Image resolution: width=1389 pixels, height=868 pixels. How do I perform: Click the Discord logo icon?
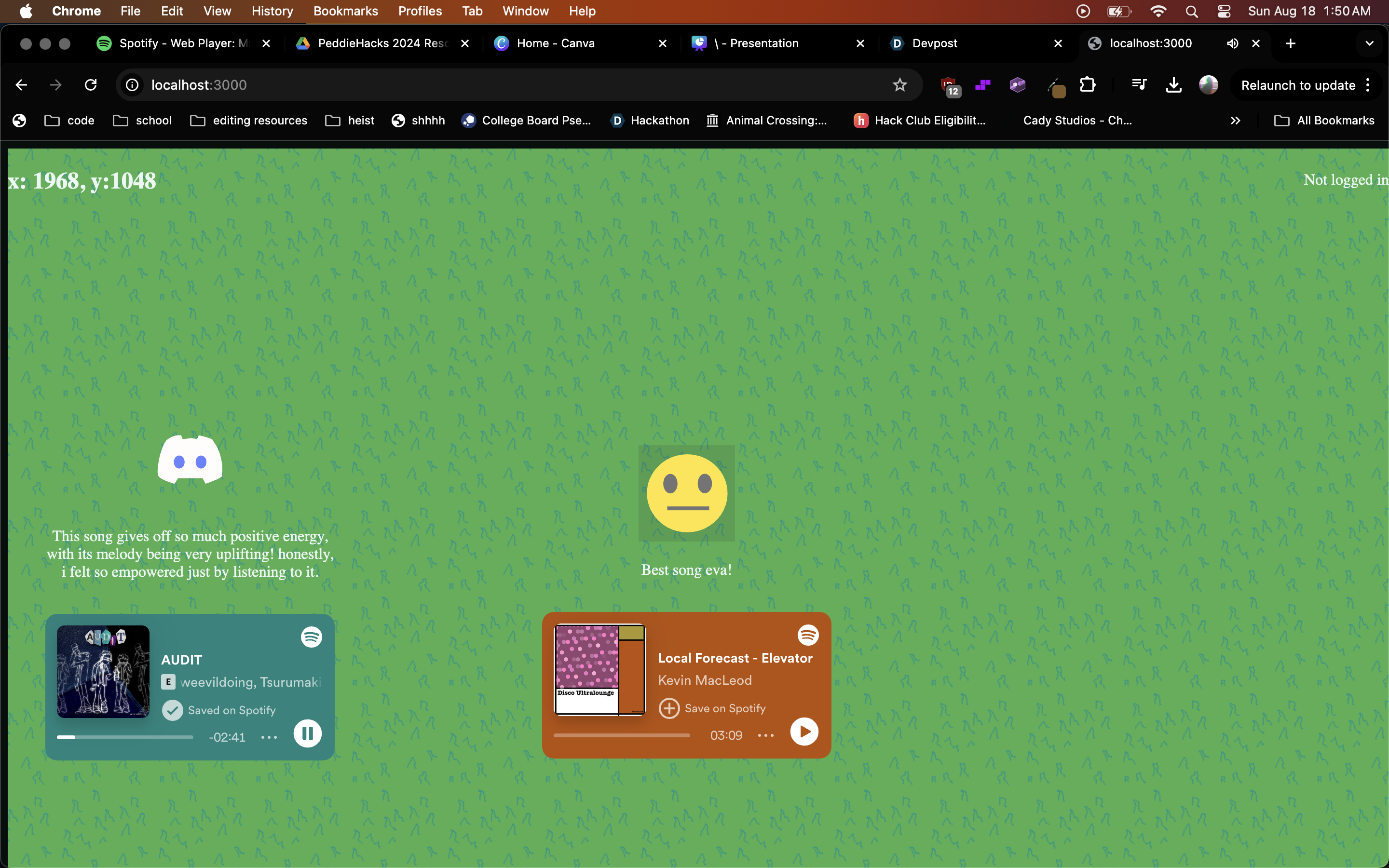tap(190, 460)
